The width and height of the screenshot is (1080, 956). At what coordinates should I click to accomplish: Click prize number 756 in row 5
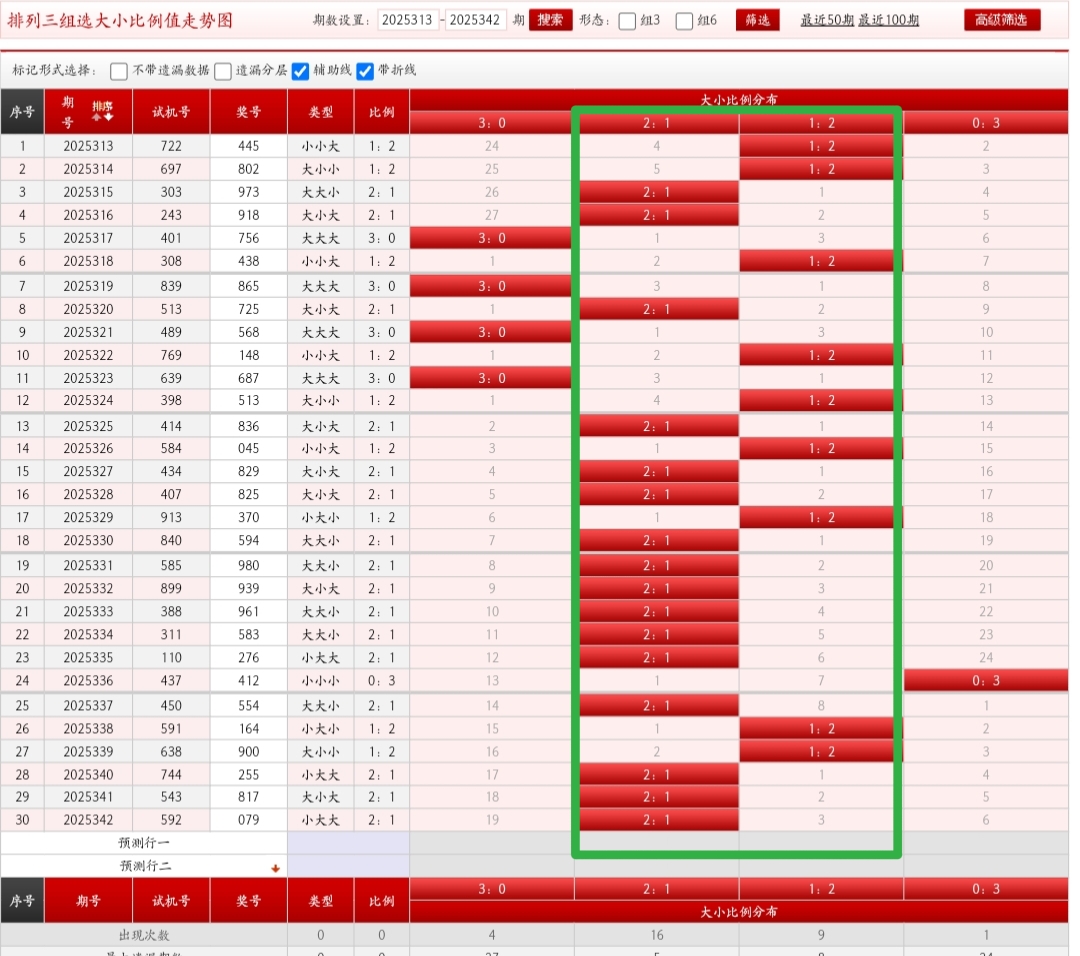(x=248, y=238)
